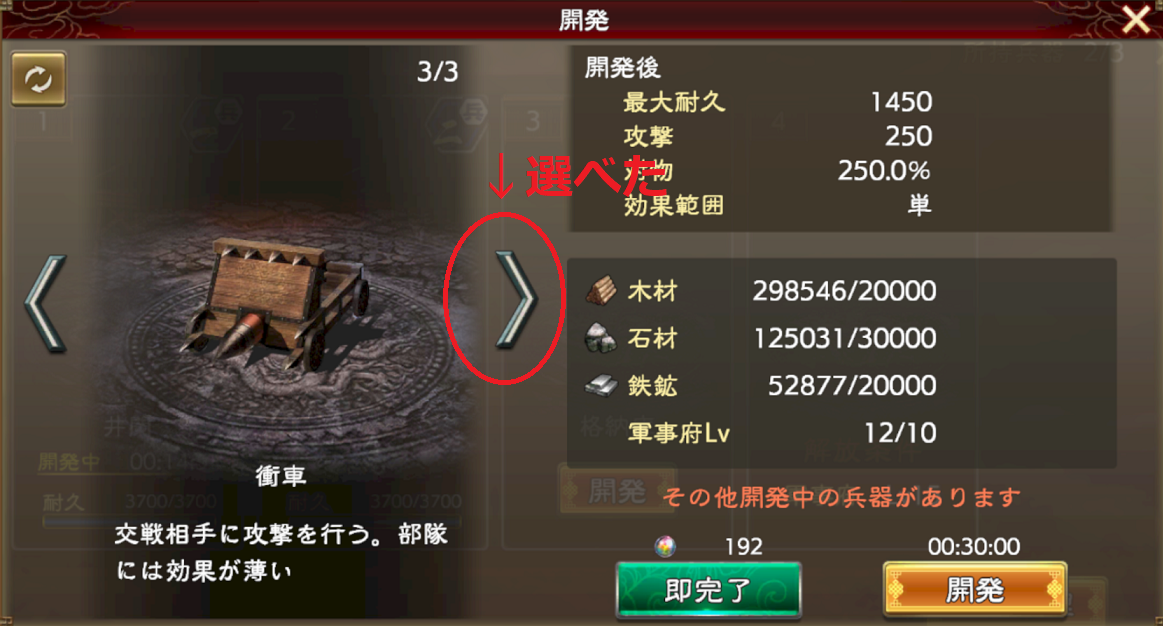1163x626 pixels.
Task: Click the green 即完了 button
Action: tap(708, 590)
